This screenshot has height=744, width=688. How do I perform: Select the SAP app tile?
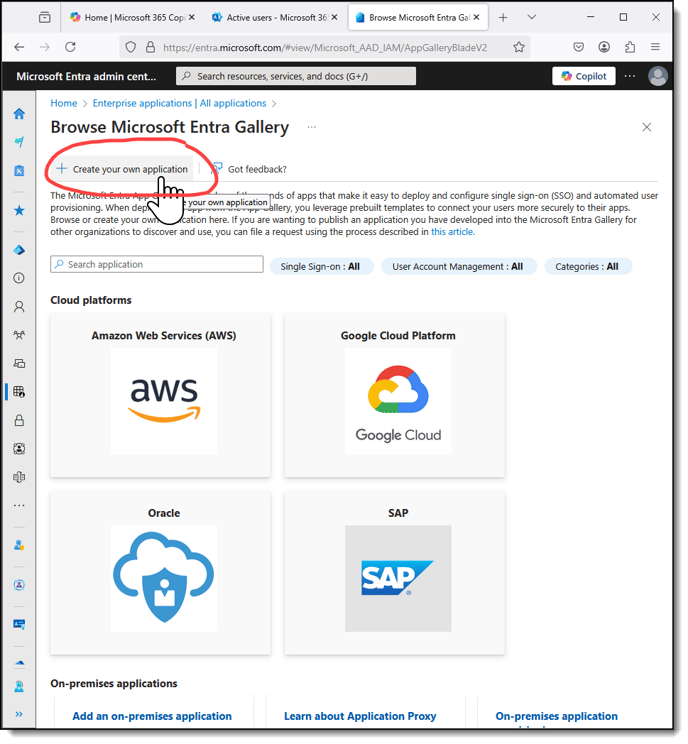point(395,573)
